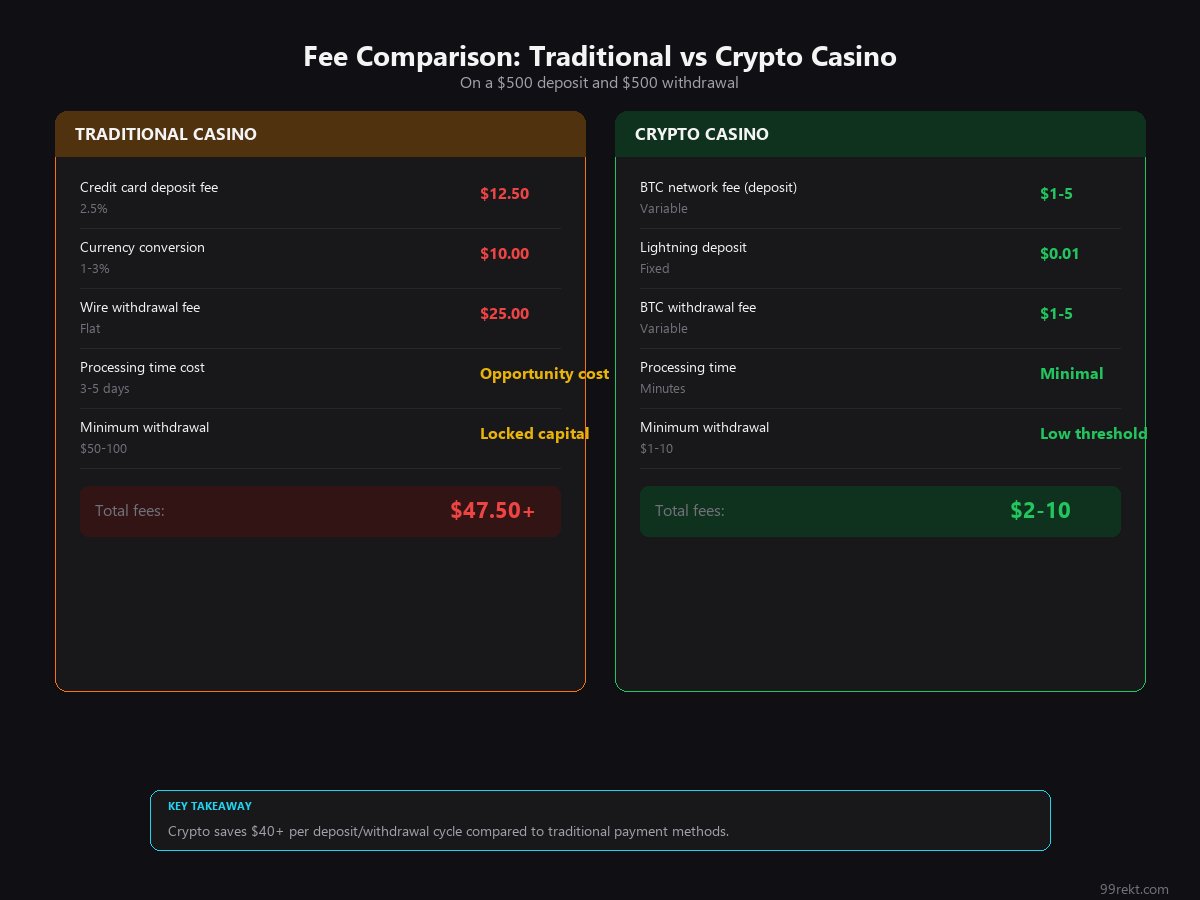Click the $12.50 deposit fee amount

tap(504, 194)
